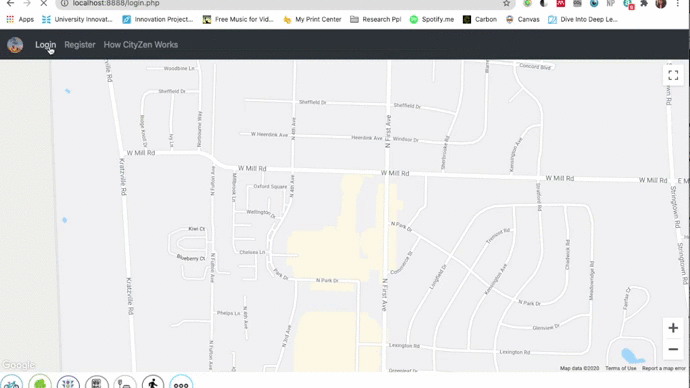Image resolution: width=690 pixels, height=388 pixels.
Task: Open the three-dots more categories icon
Action: pyautogui.click(x=181, y=382)
